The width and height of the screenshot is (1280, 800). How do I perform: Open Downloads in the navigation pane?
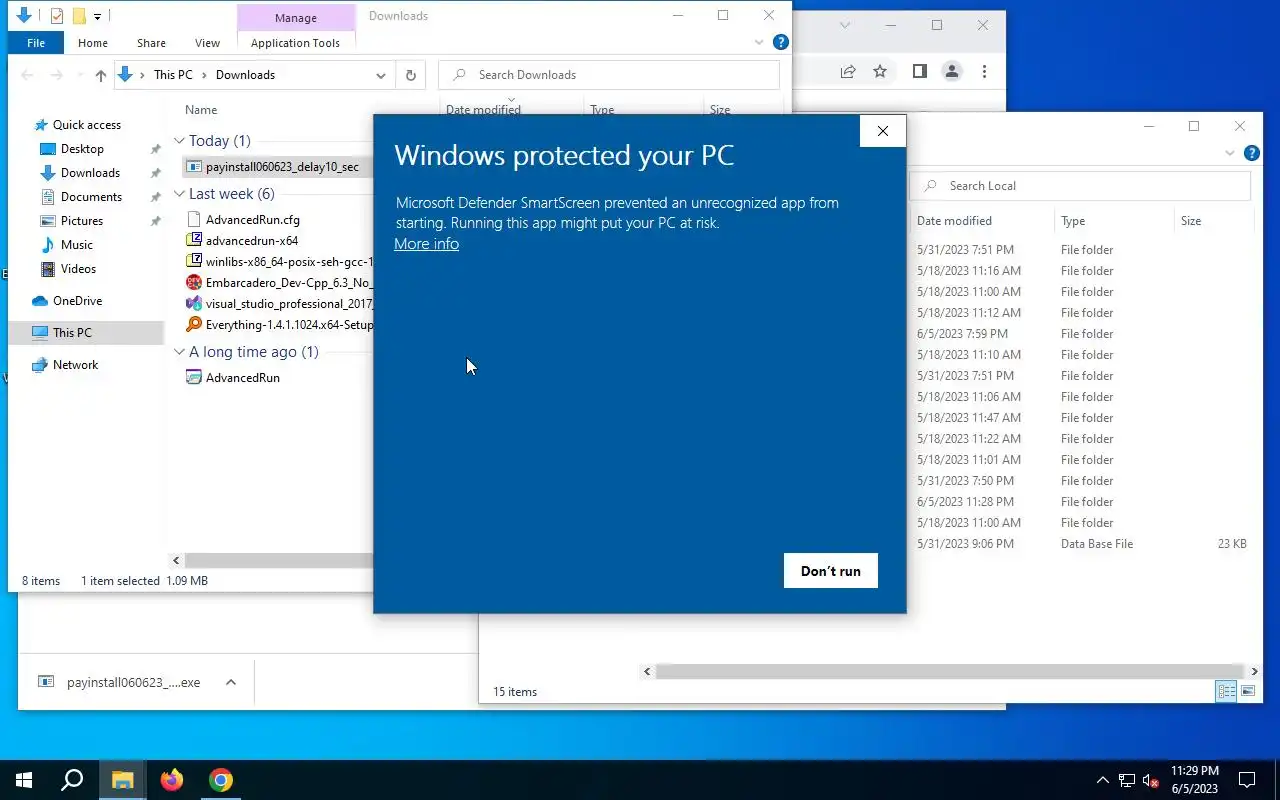tap(90, 173)
